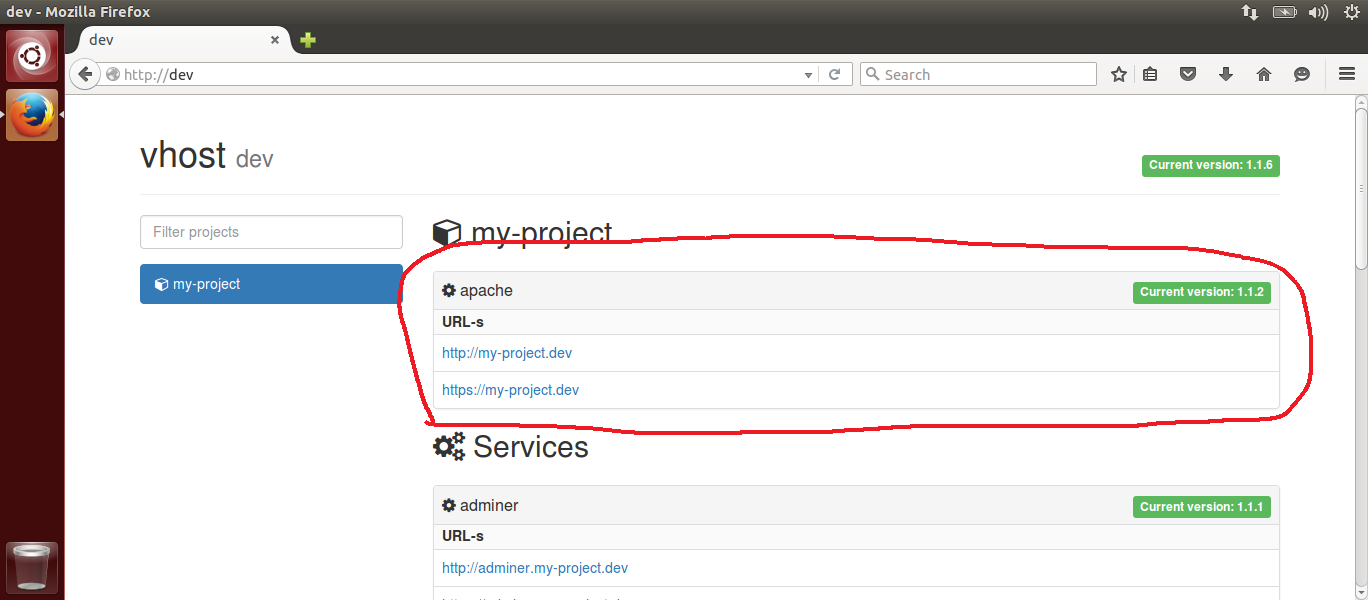Follow the http://adminer.my-project.dev link
Viewport: 1368px width, 600px height.
pos(535,568)
